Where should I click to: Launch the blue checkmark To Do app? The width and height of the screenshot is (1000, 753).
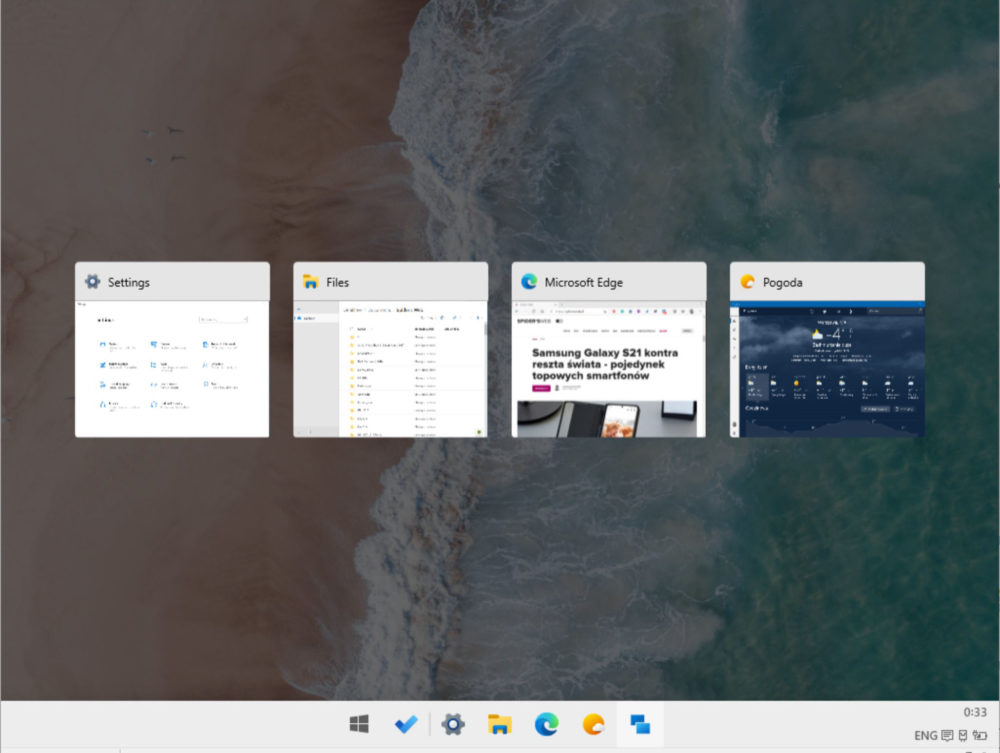tap(406, 724)
